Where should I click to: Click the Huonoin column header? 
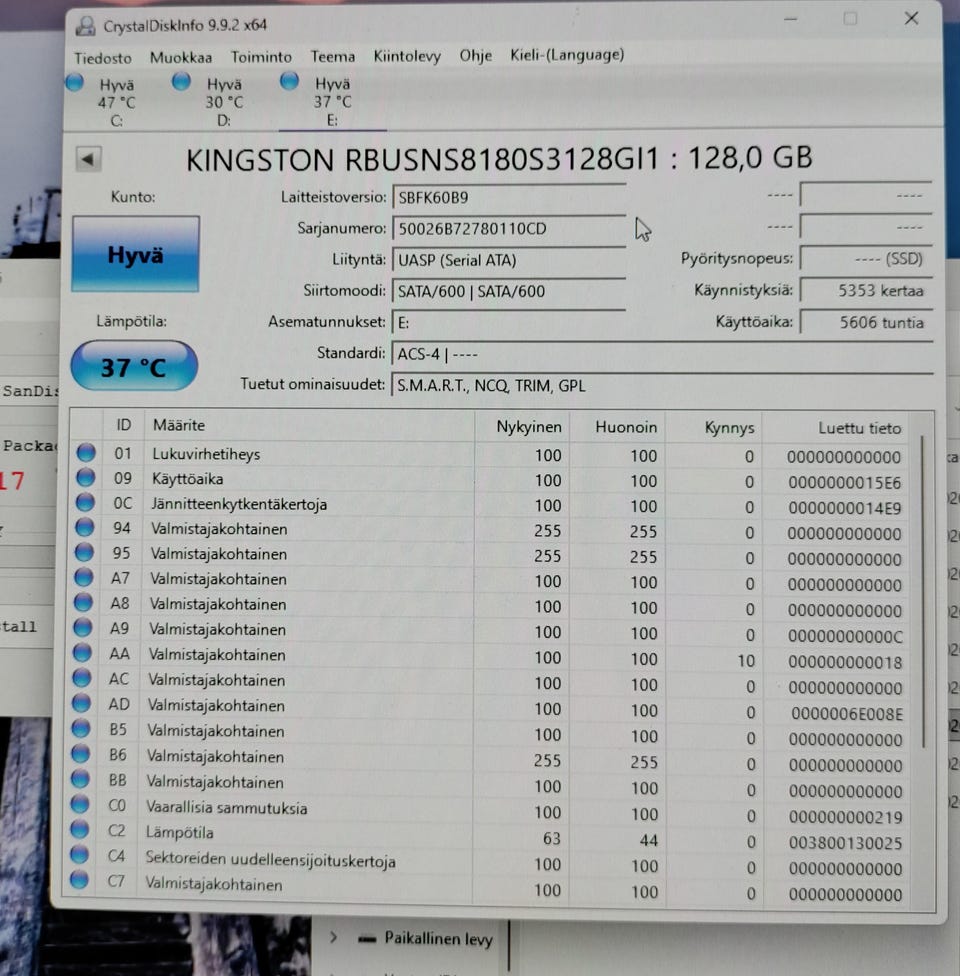coord(617,428)
